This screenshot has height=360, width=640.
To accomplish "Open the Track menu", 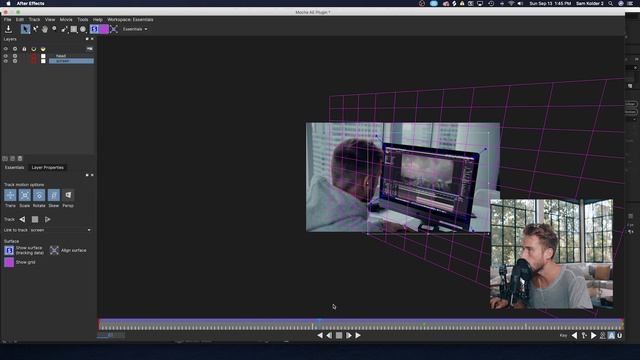I will [34, 20].
